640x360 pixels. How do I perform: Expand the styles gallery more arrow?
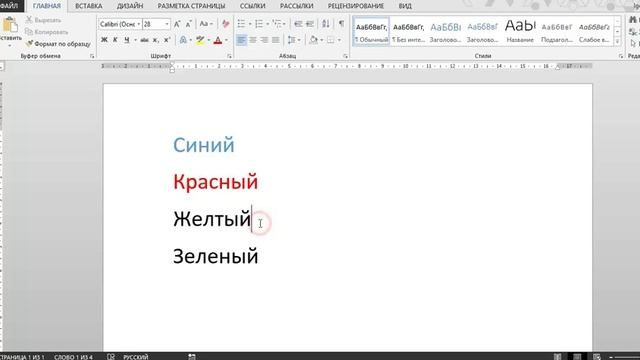(x=617, y=42)
